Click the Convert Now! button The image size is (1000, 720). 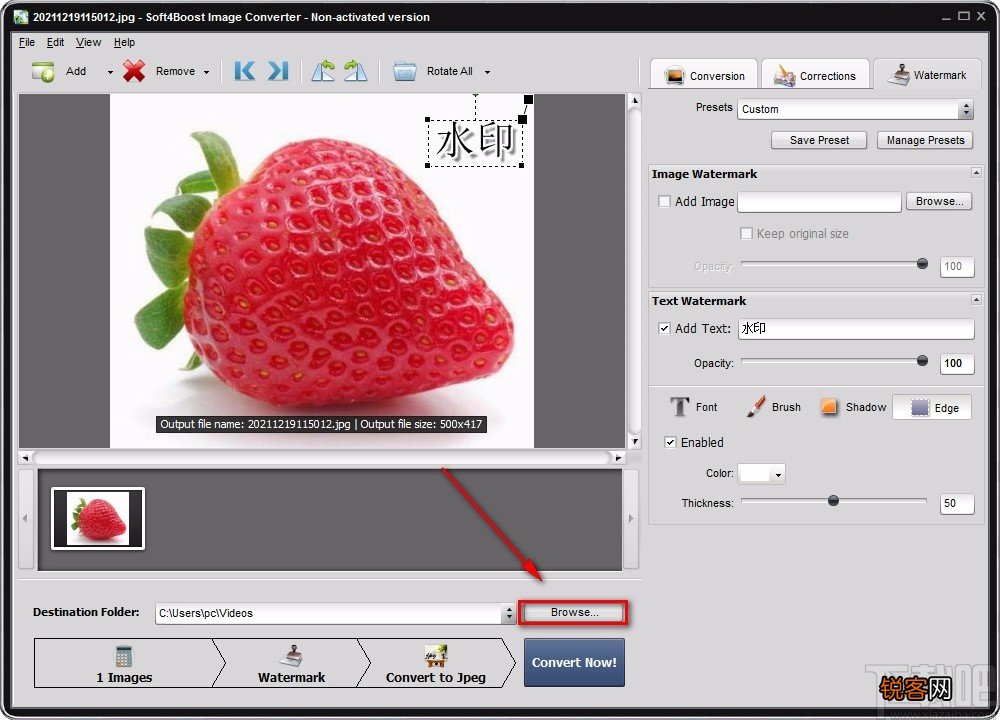pos(574,663)
